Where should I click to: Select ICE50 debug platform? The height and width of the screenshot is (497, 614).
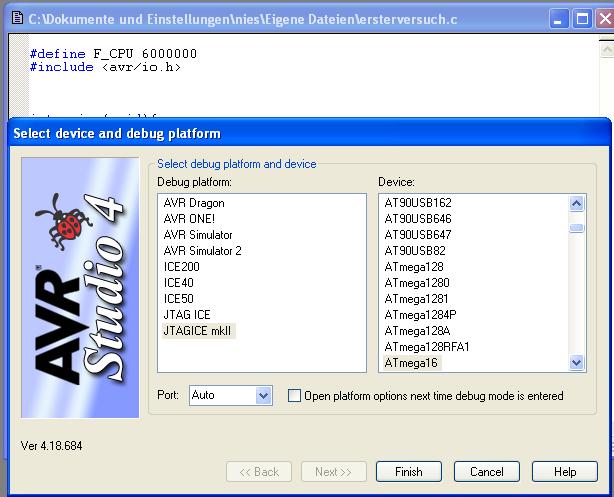[x=179, y=299]
